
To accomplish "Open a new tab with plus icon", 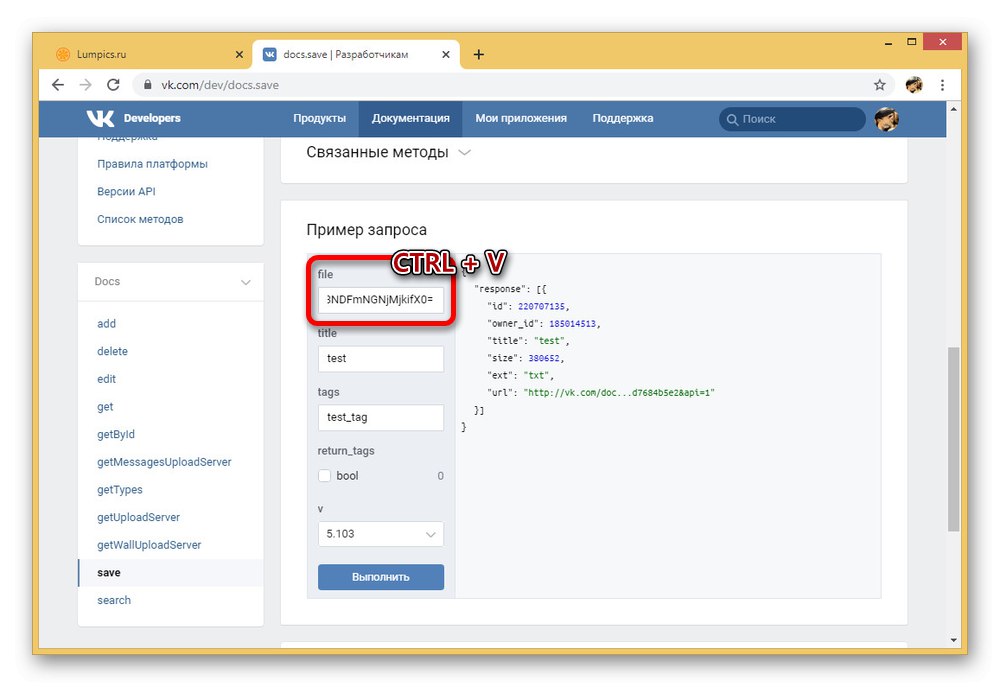I will [x=478, y=55].
